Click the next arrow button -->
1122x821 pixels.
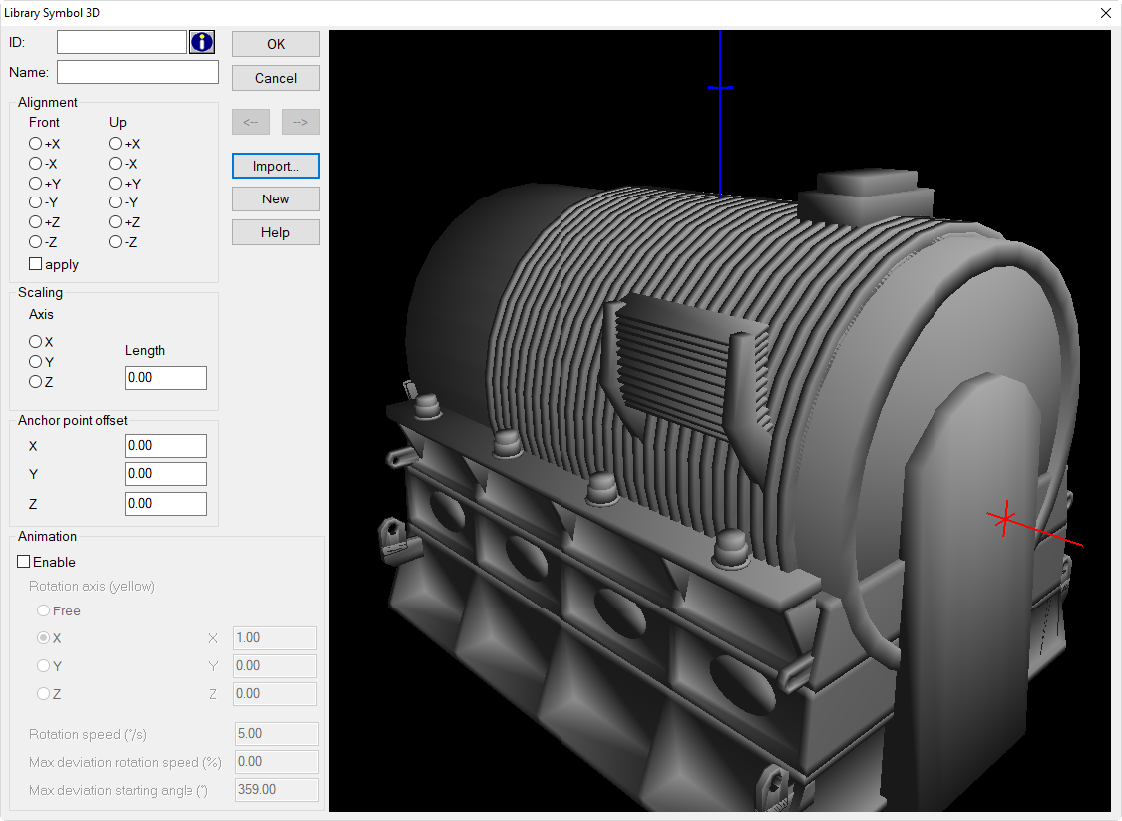point(301,122)
